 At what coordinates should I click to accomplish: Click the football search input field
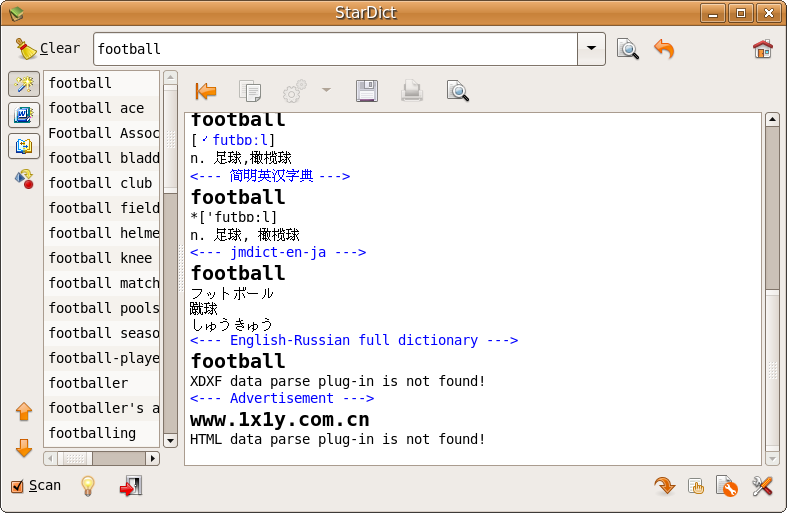pos(335,49)
